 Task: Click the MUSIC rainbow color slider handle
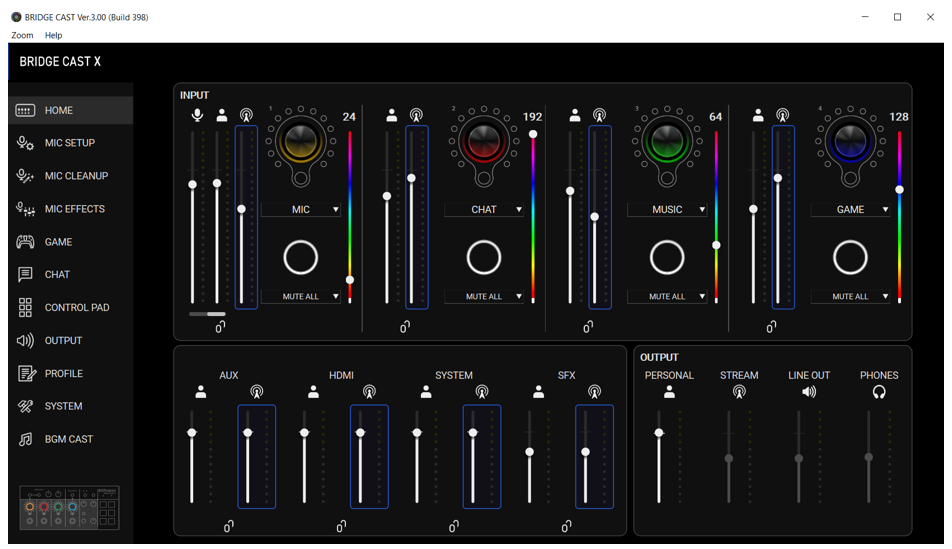[716, 245]
